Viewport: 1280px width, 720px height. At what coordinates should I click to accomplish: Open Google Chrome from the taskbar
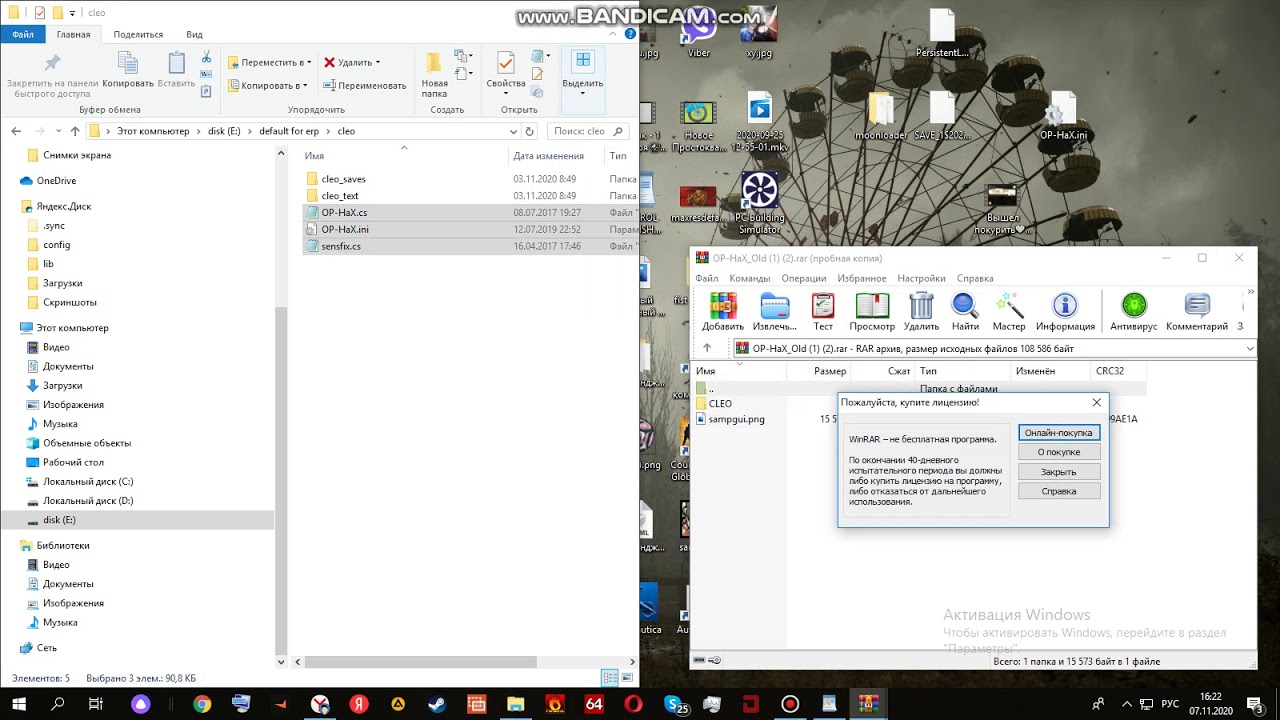[x=202, y=704]
